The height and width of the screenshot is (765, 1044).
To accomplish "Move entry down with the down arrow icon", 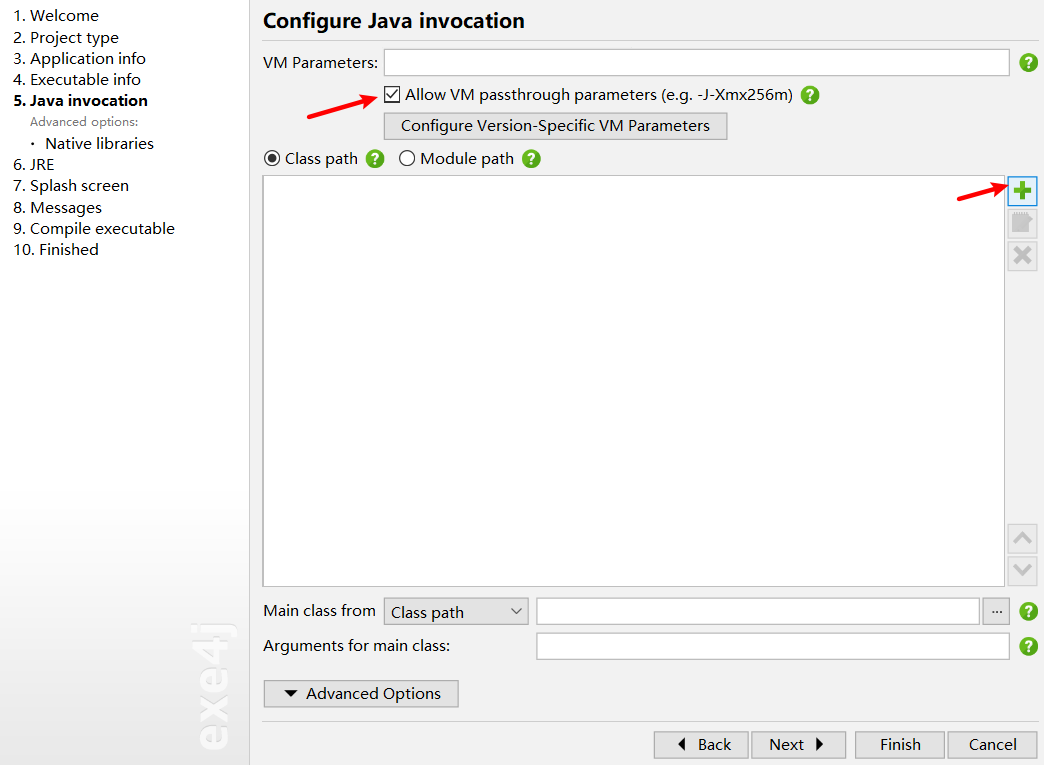I will pyautogui.click(x=1022, y=570).
